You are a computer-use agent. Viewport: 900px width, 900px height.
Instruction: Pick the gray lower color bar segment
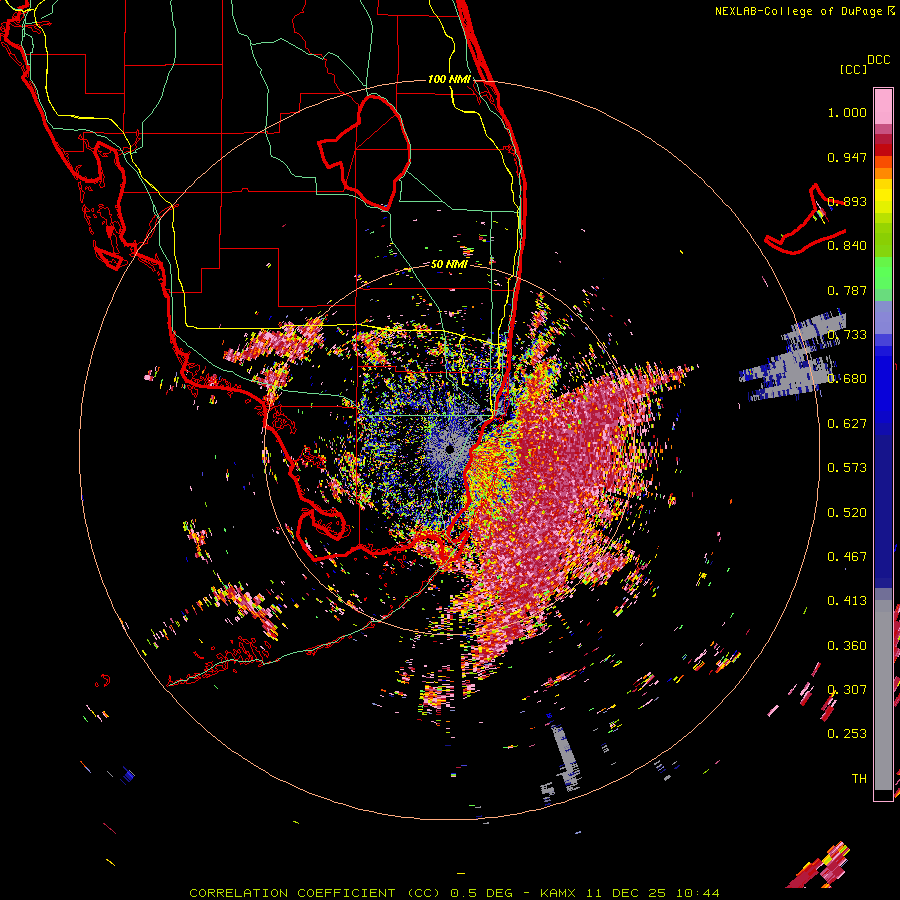(883, 695)
